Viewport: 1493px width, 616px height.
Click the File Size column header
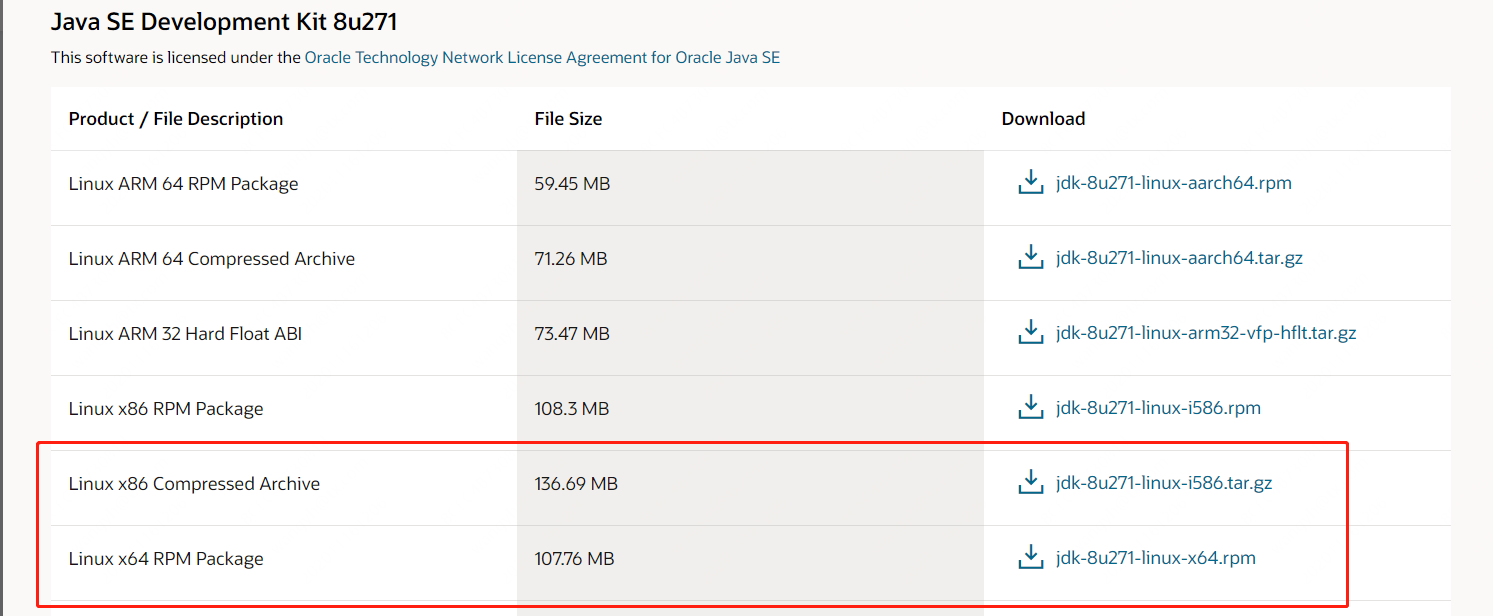tap(568, 119)
